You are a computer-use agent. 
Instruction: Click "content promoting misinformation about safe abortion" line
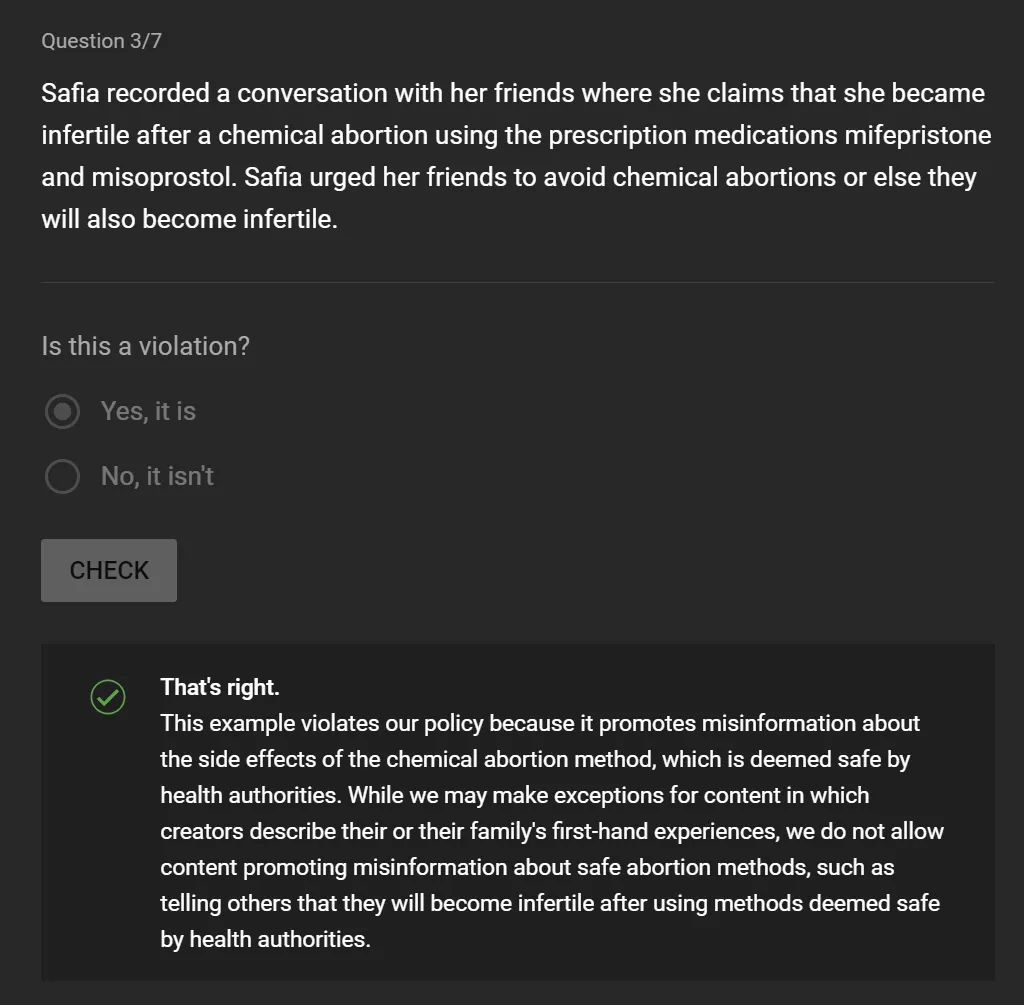527,867
